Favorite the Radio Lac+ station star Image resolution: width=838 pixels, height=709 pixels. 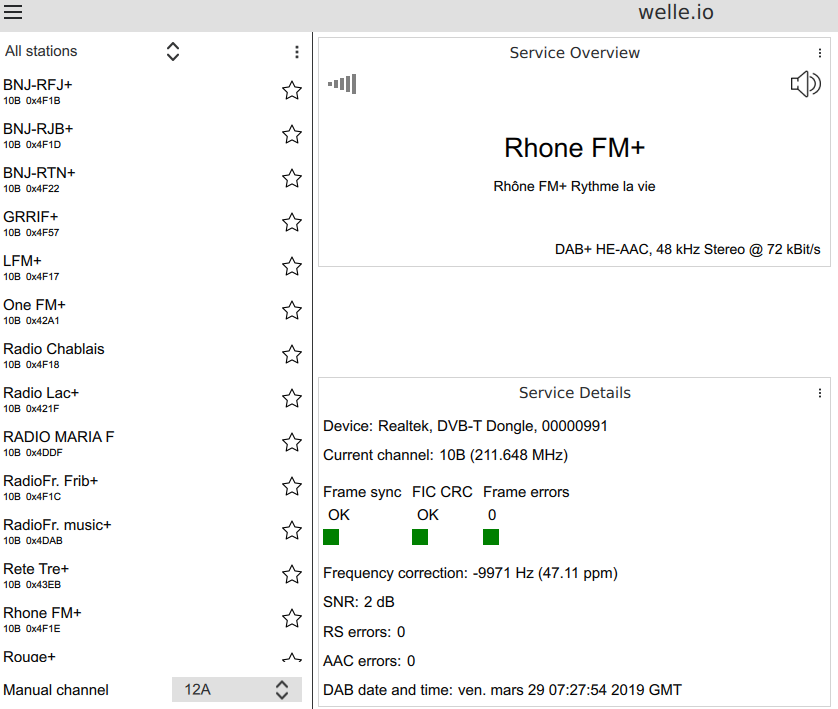coord(292,399)
